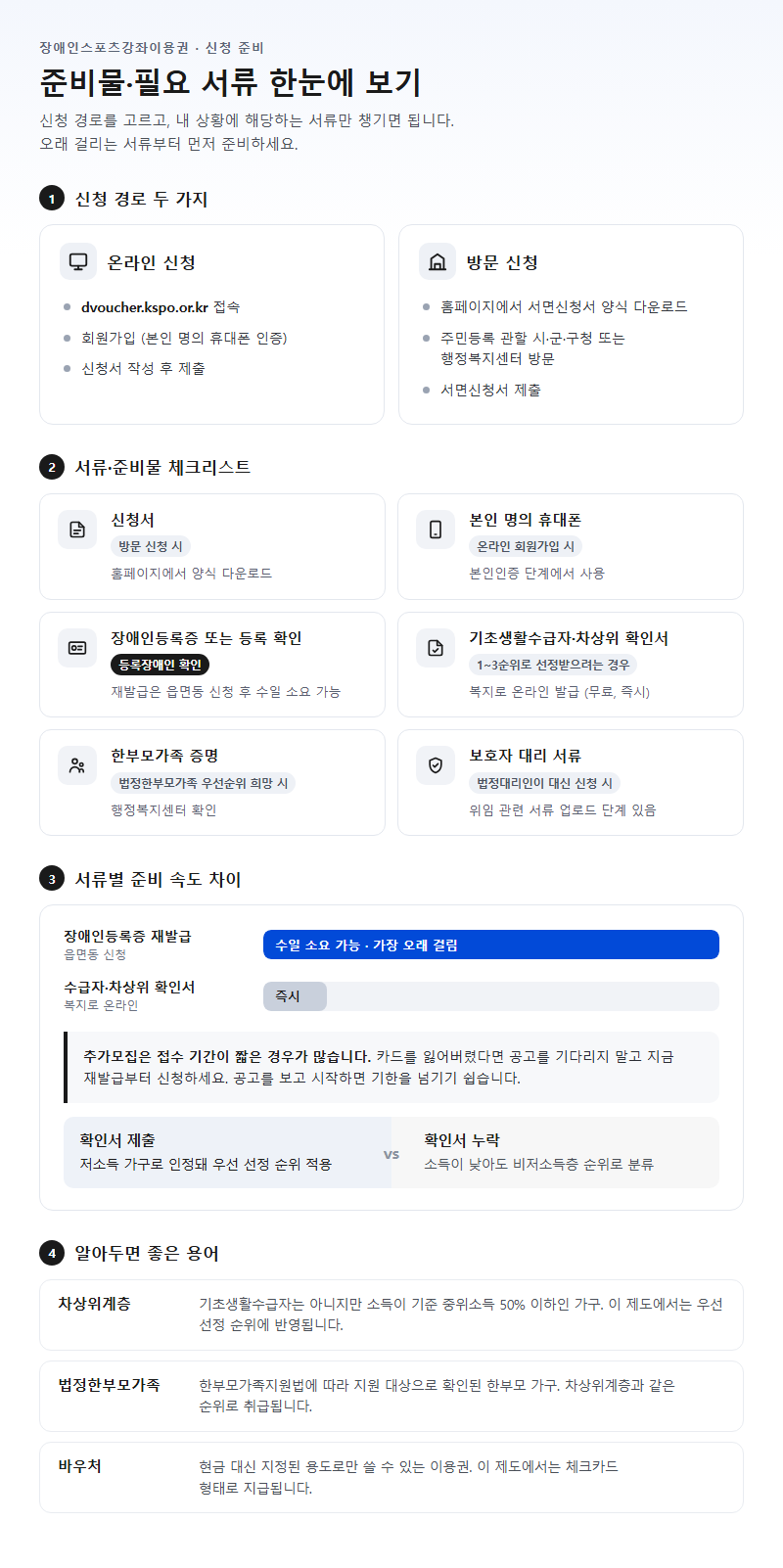Click the phone icon next to 본인 명의 휴대폰
This screenshot has width=783, height=1568.
[x=436, y=530]
